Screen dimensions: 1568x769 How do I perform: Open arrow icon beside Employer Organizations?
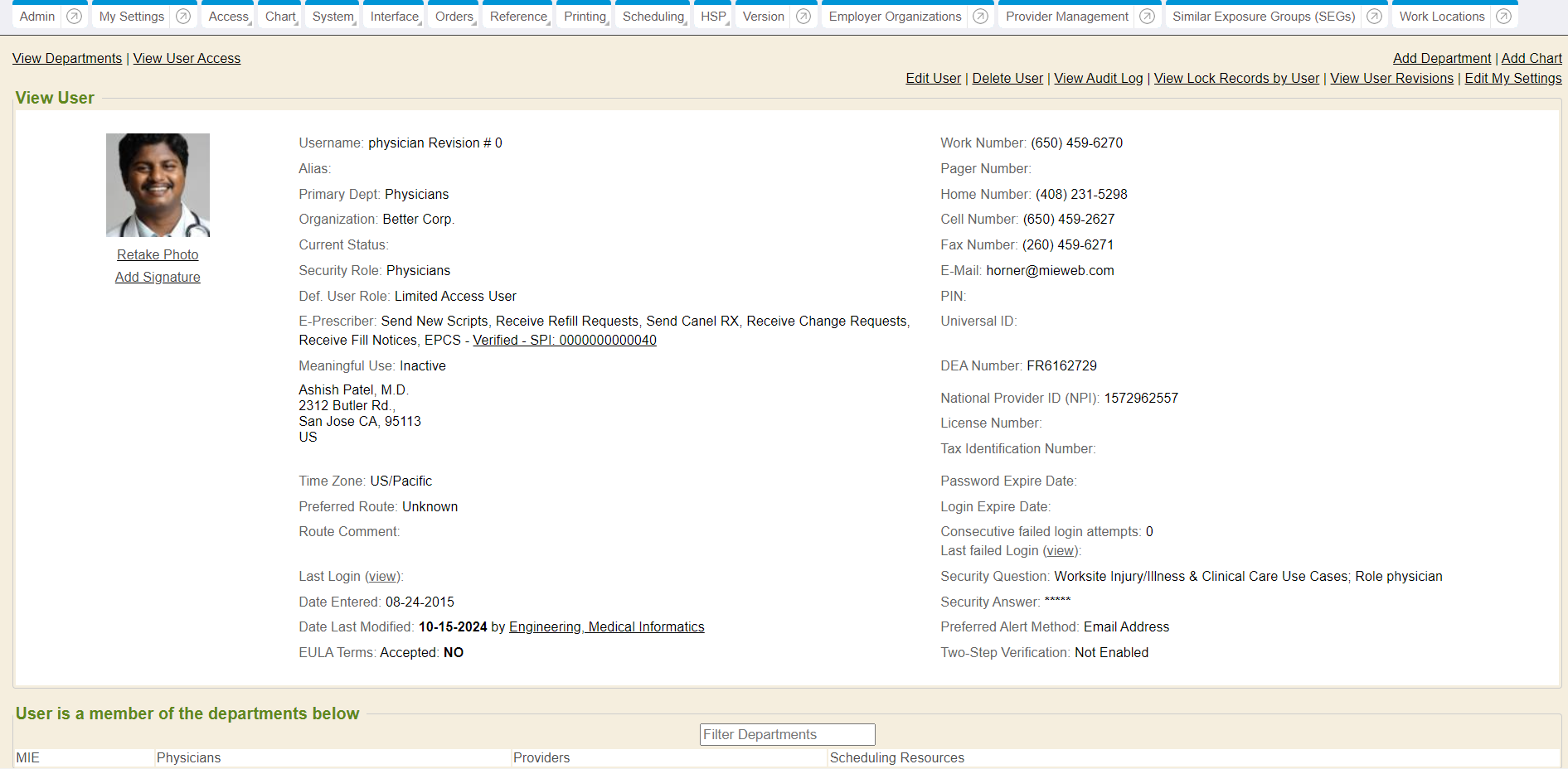coord(980,17)
